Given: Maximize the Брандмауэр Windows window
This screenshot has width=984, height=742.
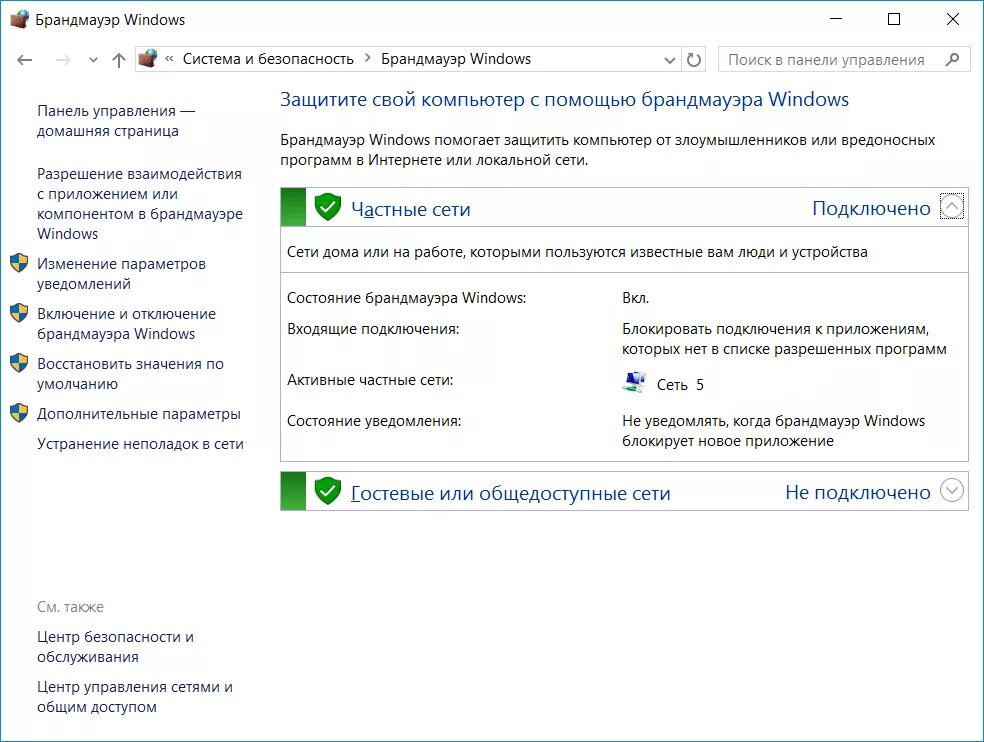Looking at the screenshot, I should (894, 19).
